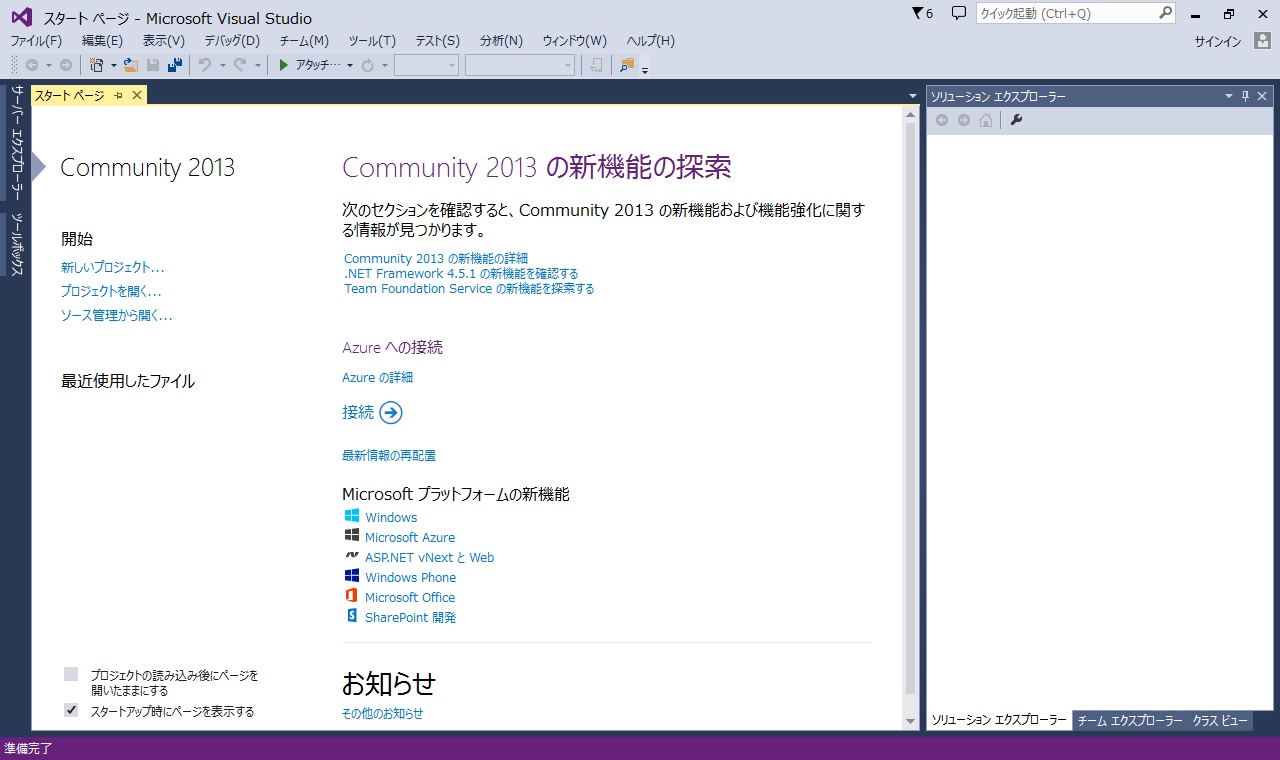Start debugging with the green play icon
The image size is (1280, 760).
pyautogui.click(x=284, y=65)
